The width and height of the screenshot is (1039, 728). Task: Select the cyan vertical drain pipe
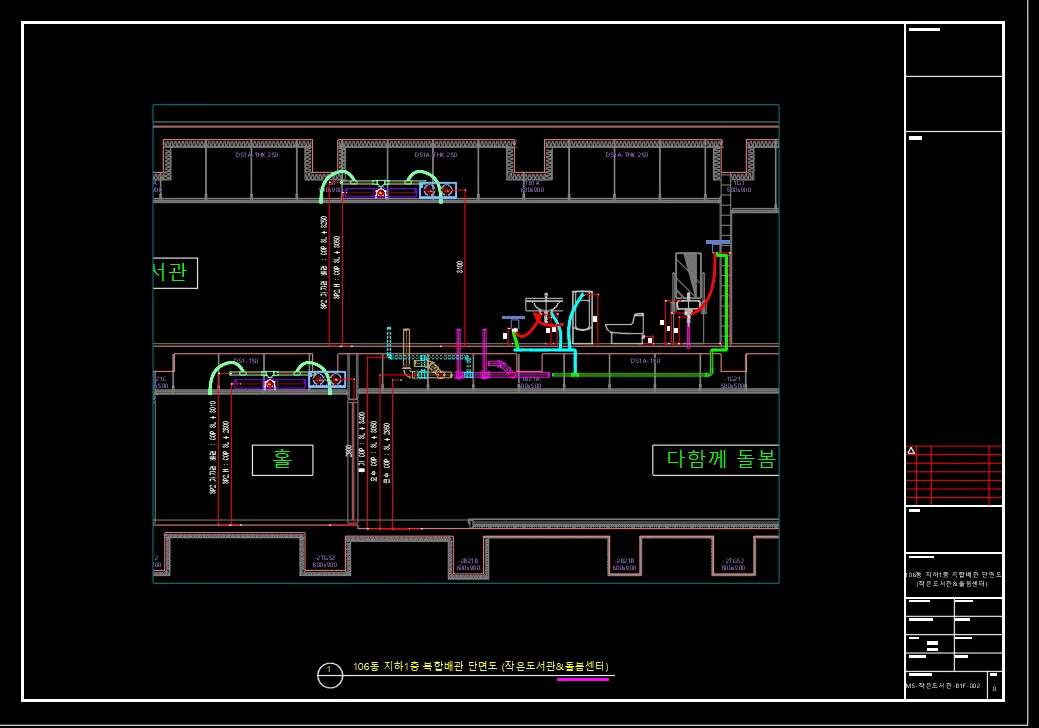point(574,345)
